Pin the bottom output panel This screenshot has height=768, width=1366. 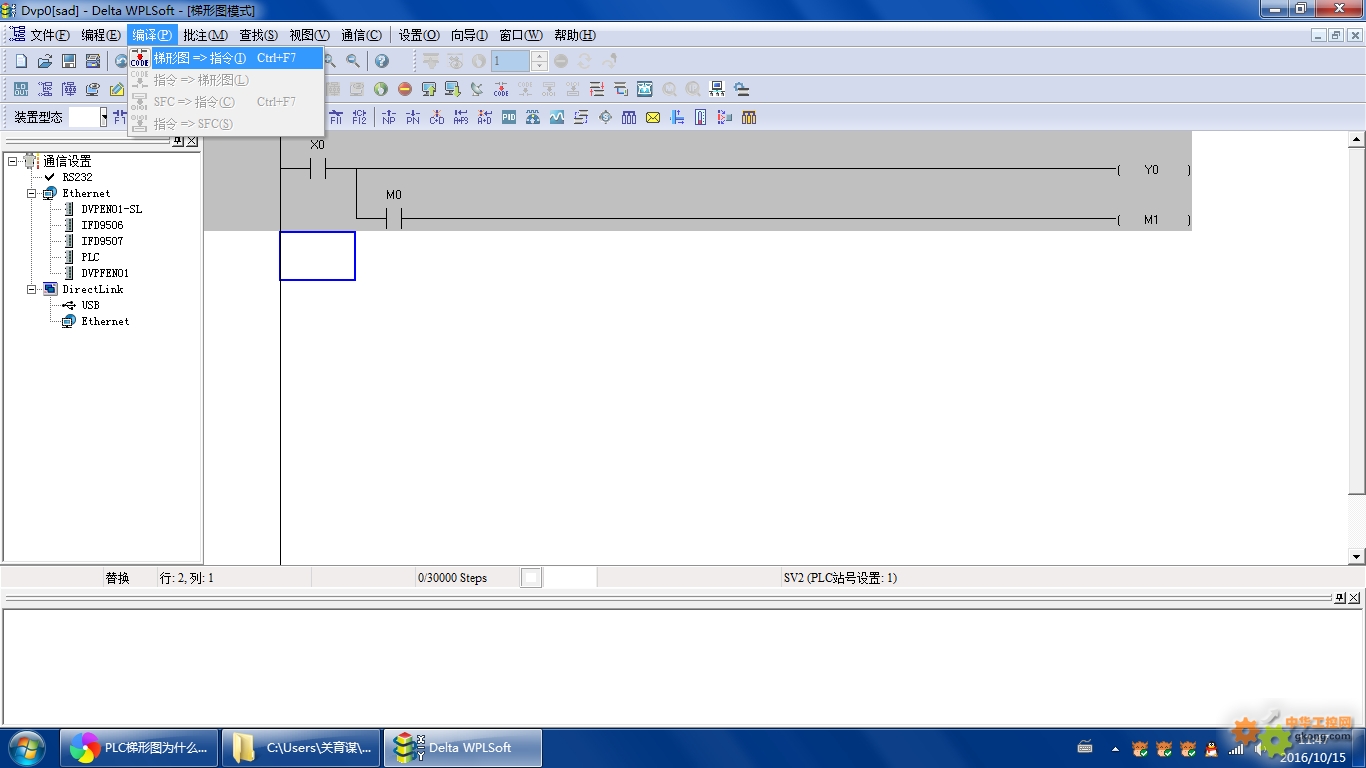point(1340,598)
